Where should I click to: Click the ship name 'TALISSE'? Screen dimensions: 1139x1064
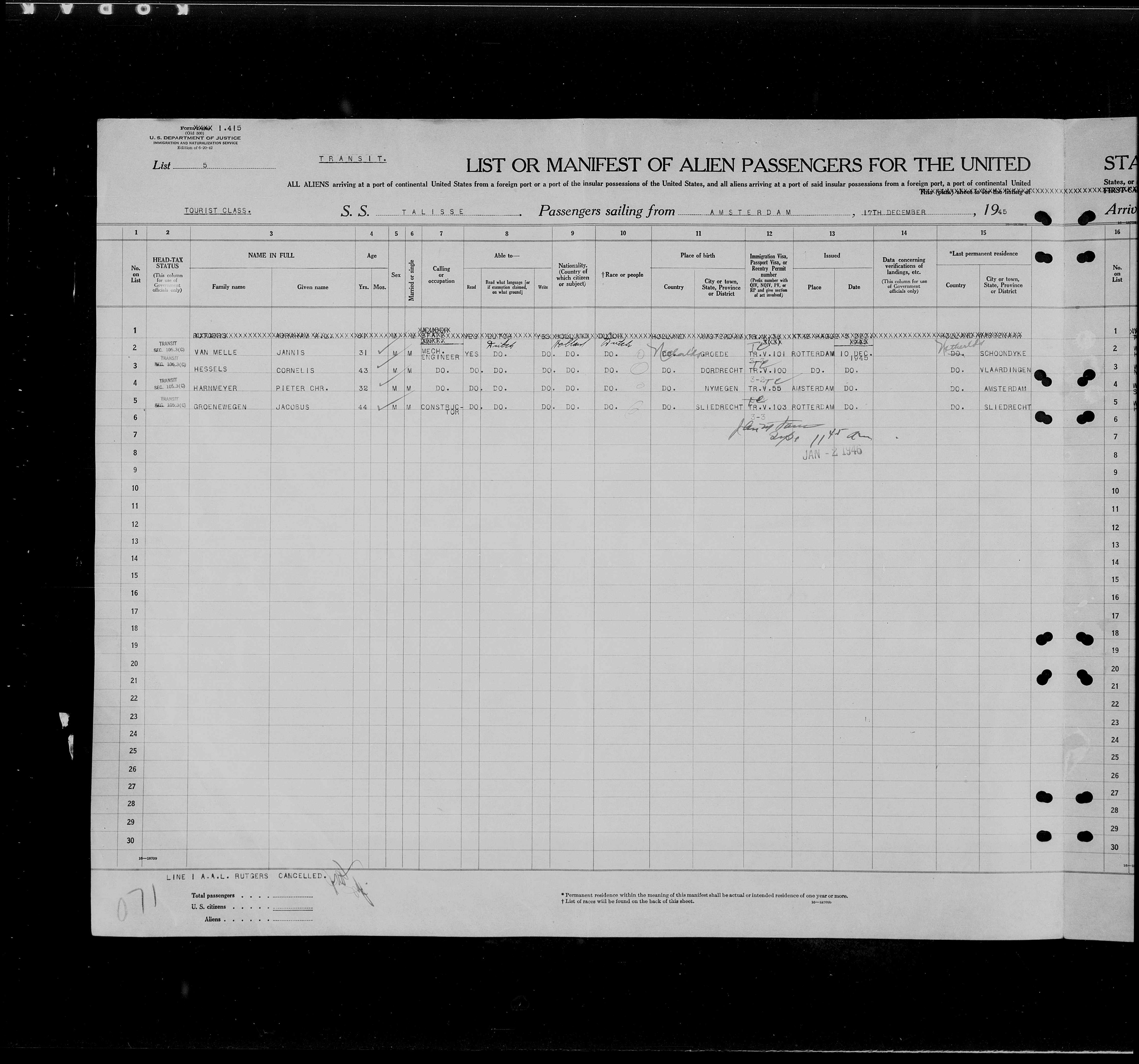(x=433, y=212)
